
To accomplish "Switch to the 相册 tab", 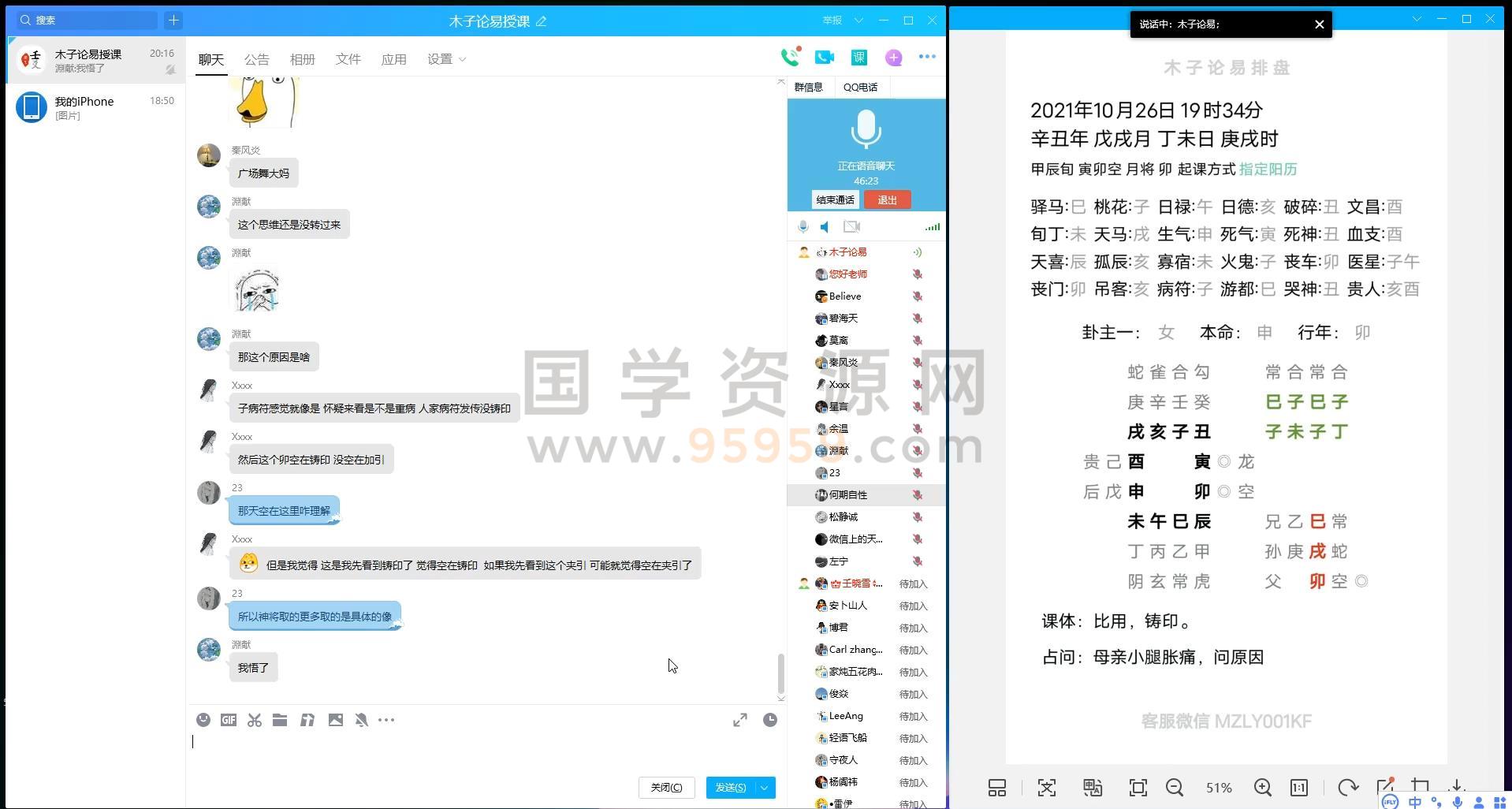I will pyautogui.click(x=303, y=58).
